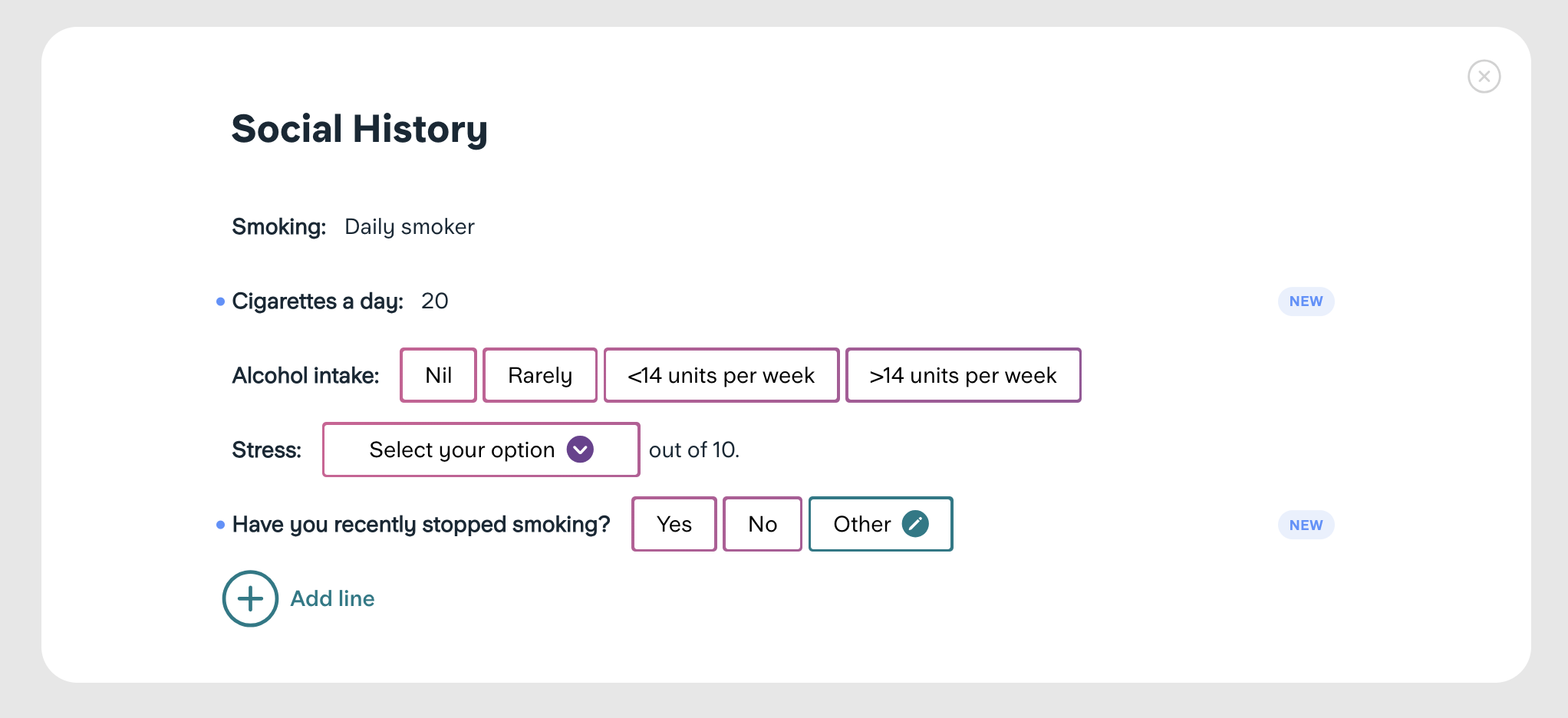Select Nil for alcohol intake
Viewport: 1568px width, 718px height.
[x=438, y=375]
